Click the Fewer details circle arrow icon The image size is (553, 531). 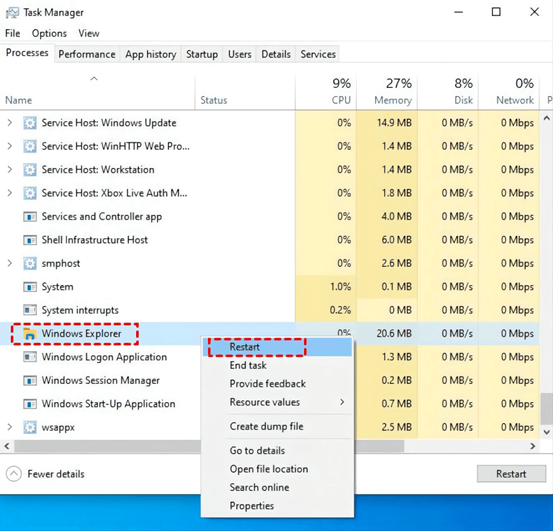14,474
